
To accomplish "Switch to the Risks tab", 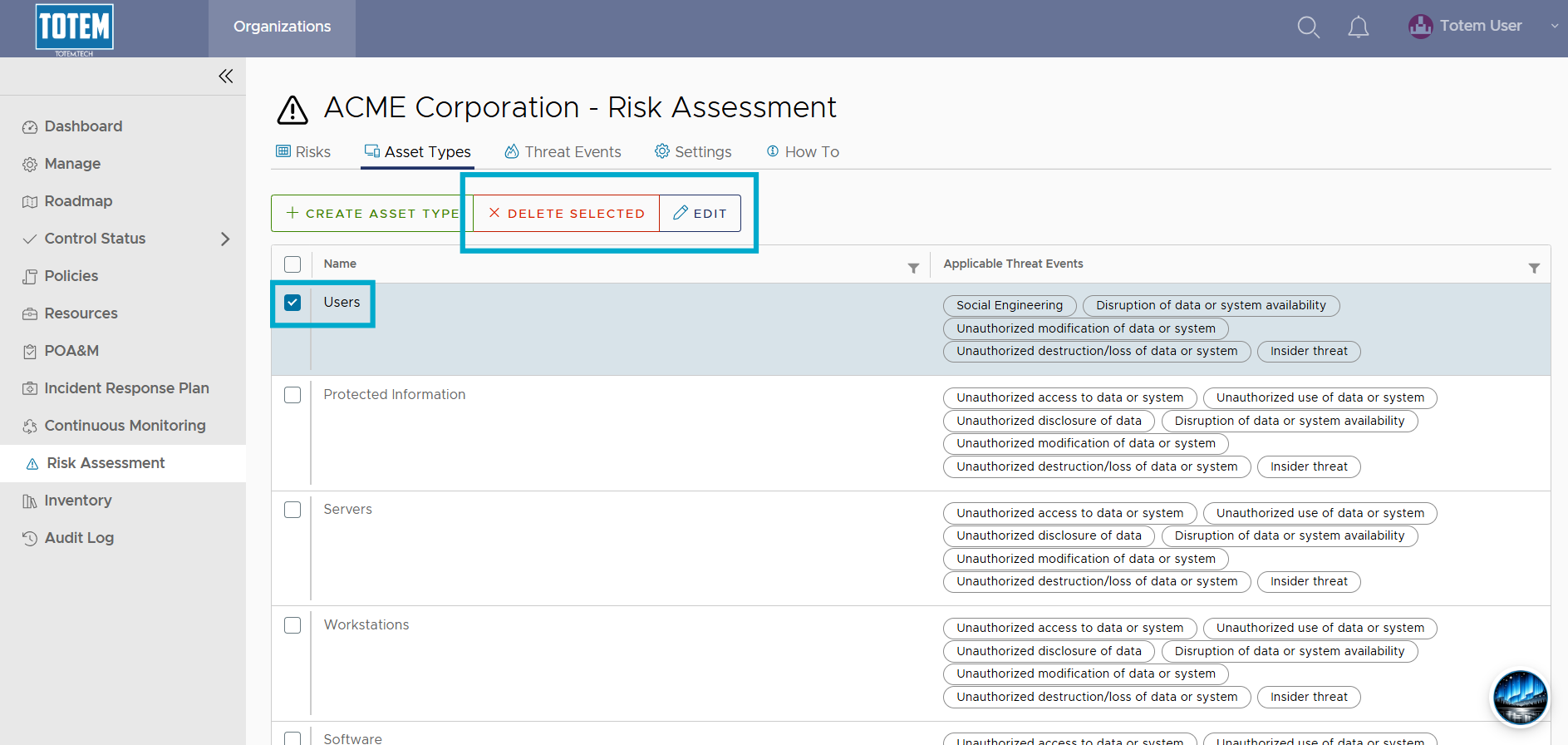I will [x=303, y=152].
